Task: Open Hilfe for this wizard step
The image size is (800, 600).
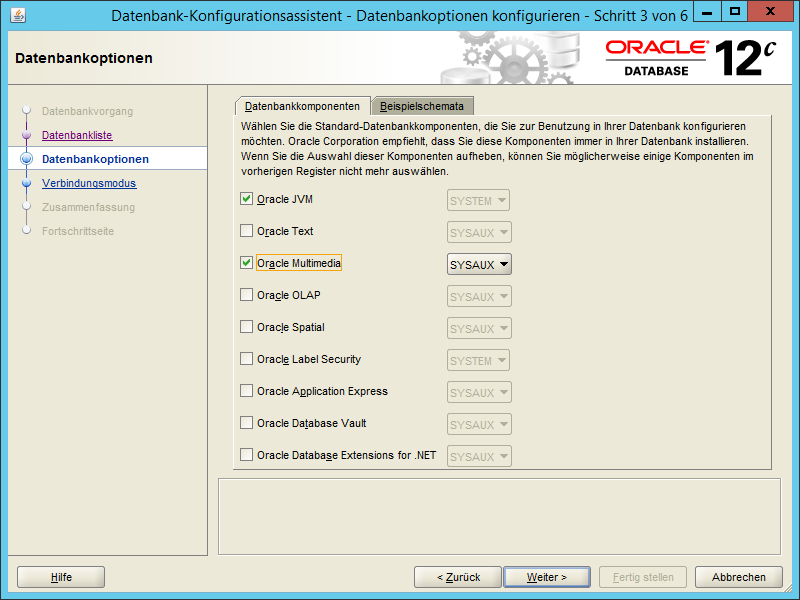Action: coord(61,577)
